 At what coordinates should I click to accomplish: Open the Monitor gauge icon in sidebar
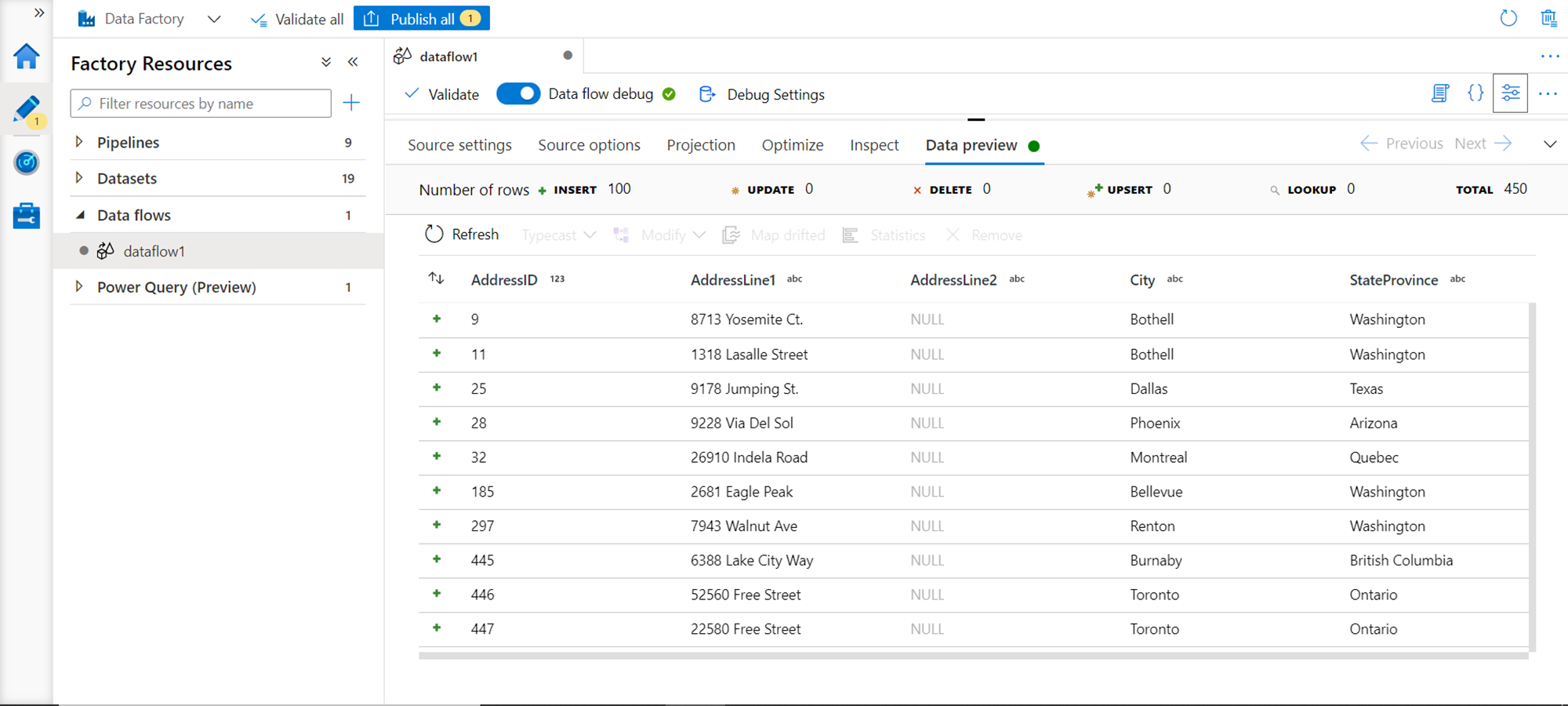[x=27, y=162]
